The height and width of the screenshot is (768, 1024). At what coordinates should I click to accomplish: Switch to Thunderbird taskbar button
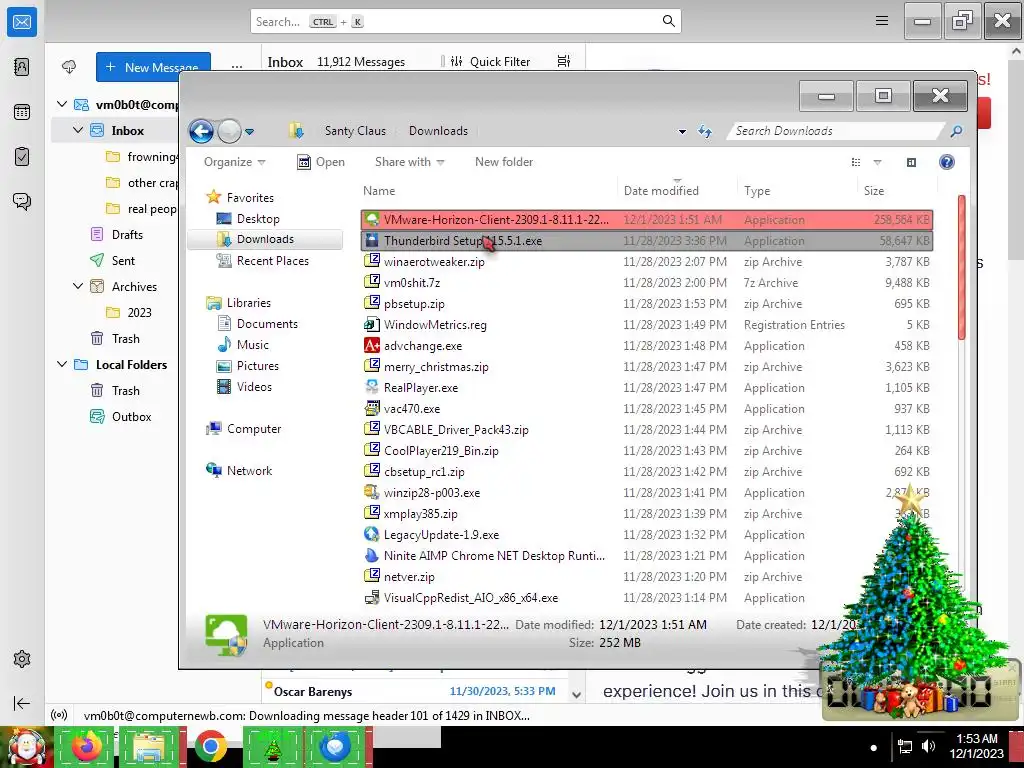(336, 746)
